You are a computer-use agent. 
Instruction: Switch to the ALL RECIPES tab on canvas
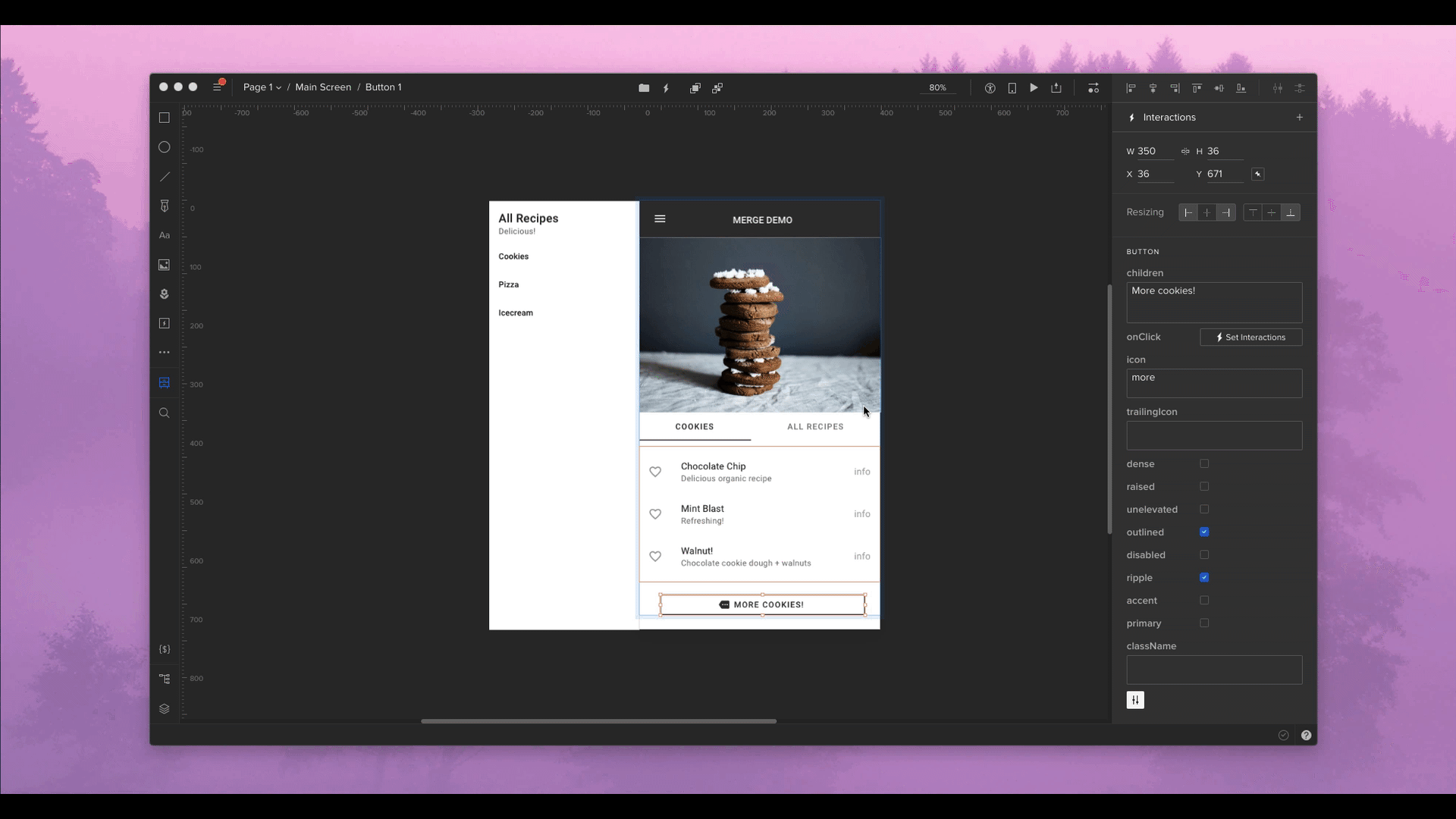tap(815, 426)
